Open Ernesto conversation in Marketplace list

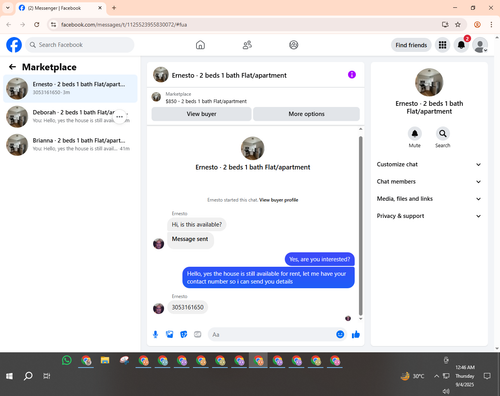[x=70, y=89]
